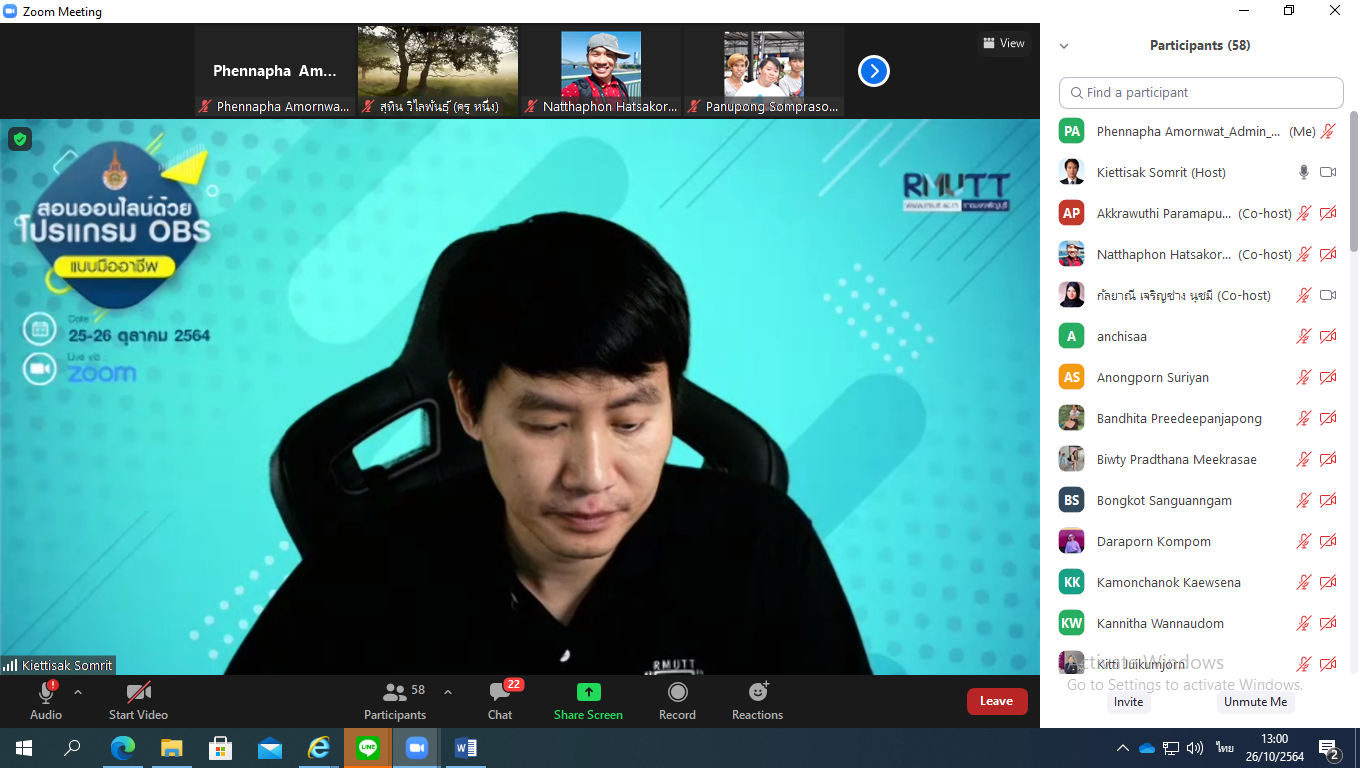
Task: Open Chat with 22 unread messages
Action: (500, 700)
